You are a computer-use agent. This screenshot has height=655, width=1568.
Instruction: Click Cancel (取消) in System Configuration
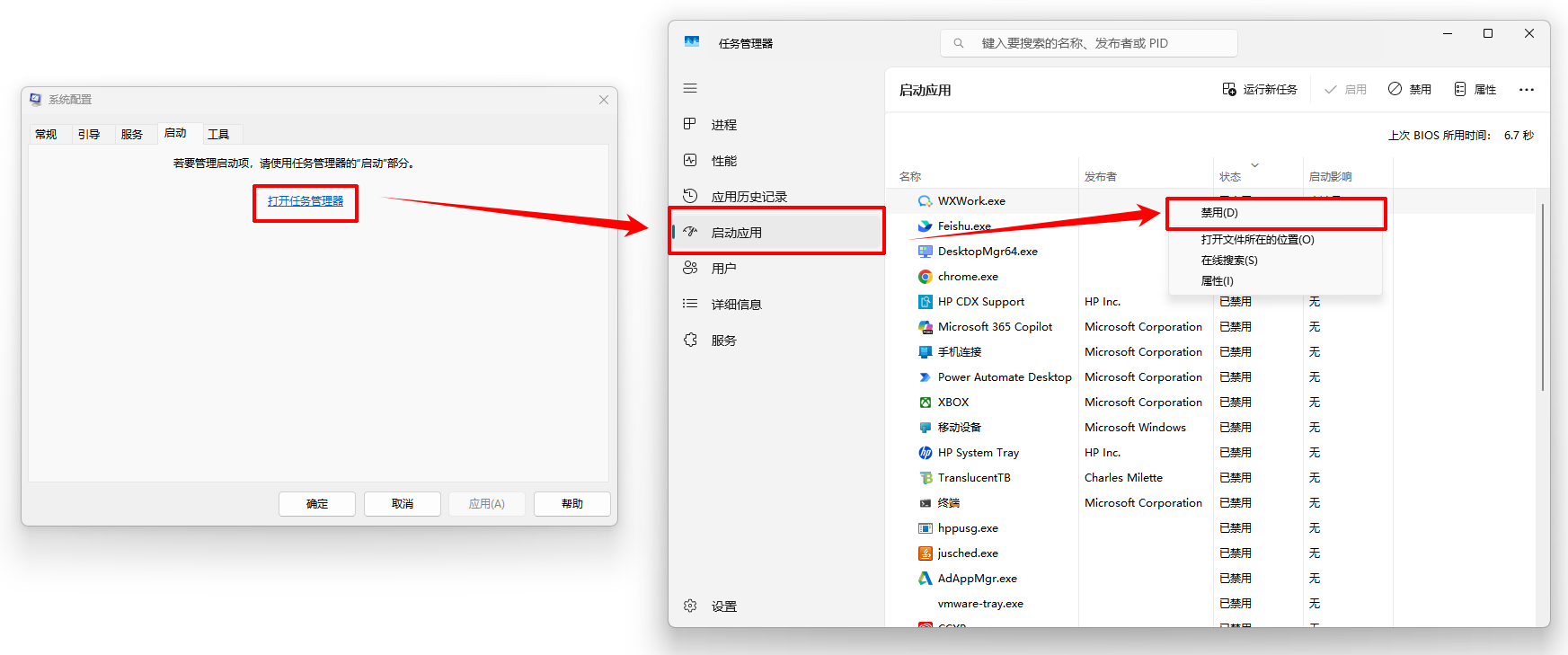pos(403,504)
